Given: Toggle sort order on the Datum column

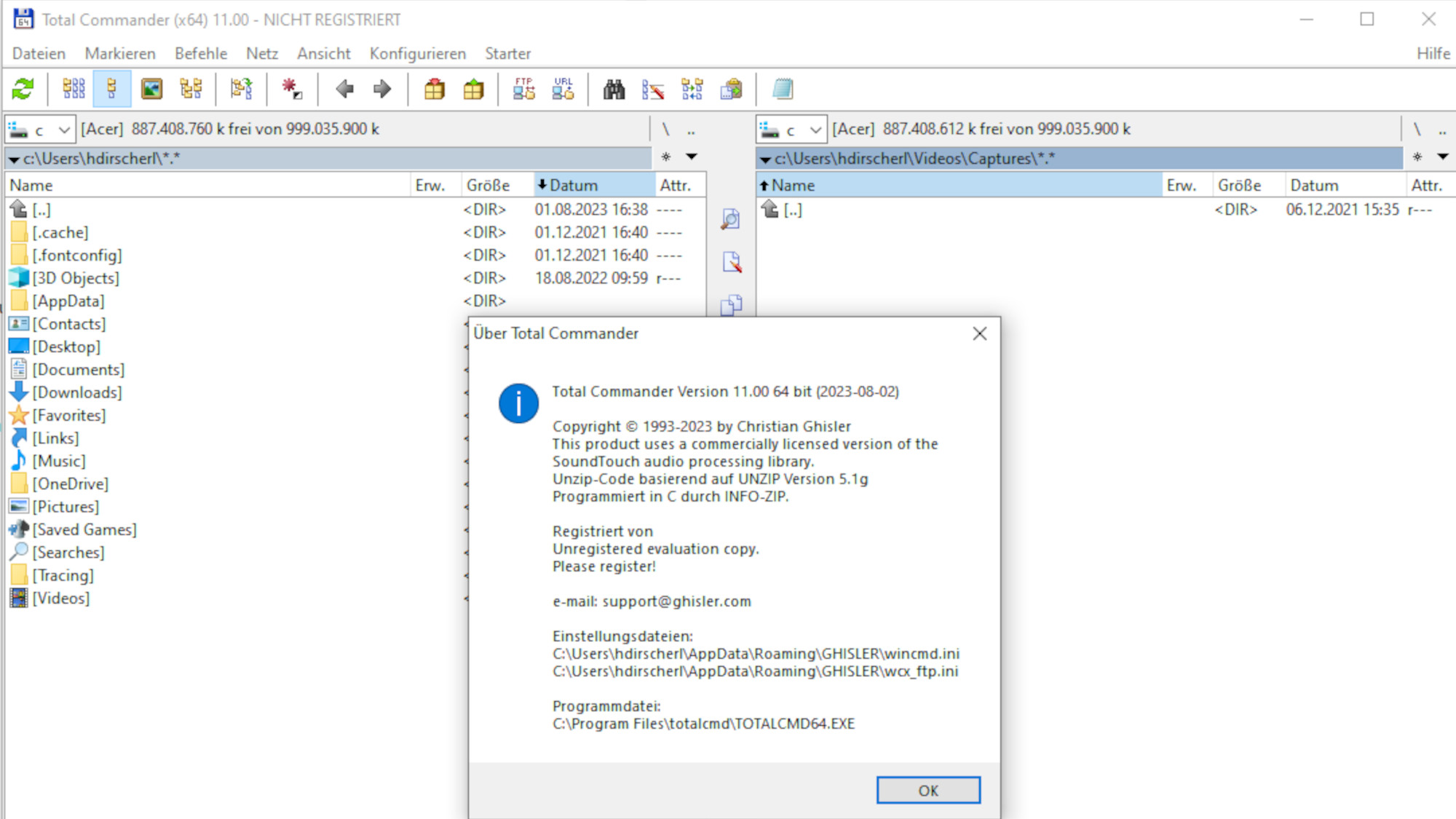Looking at the screenshot, I should 575,184.
